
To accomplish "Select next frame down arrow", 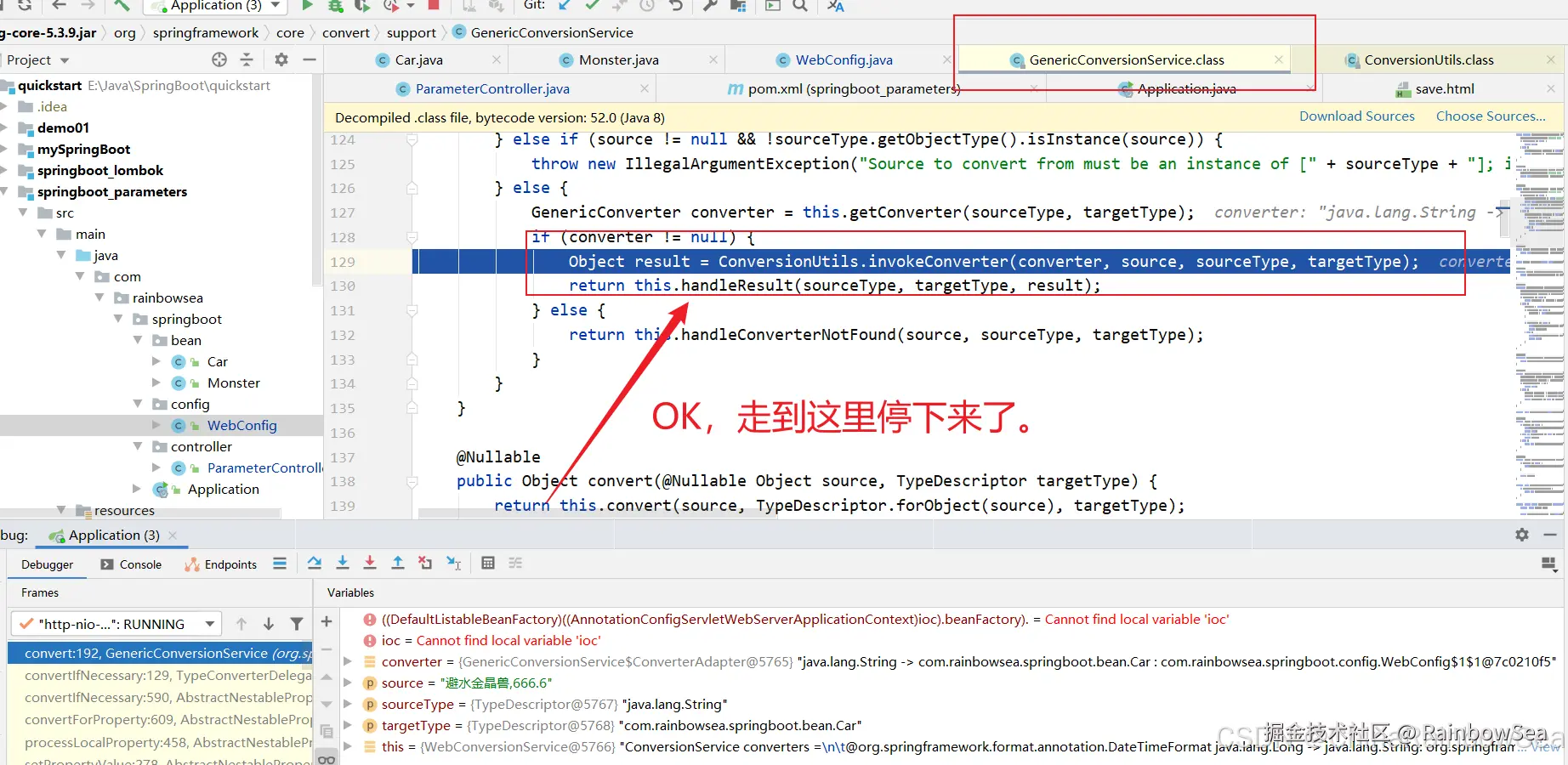I will [x=269, y=624].
